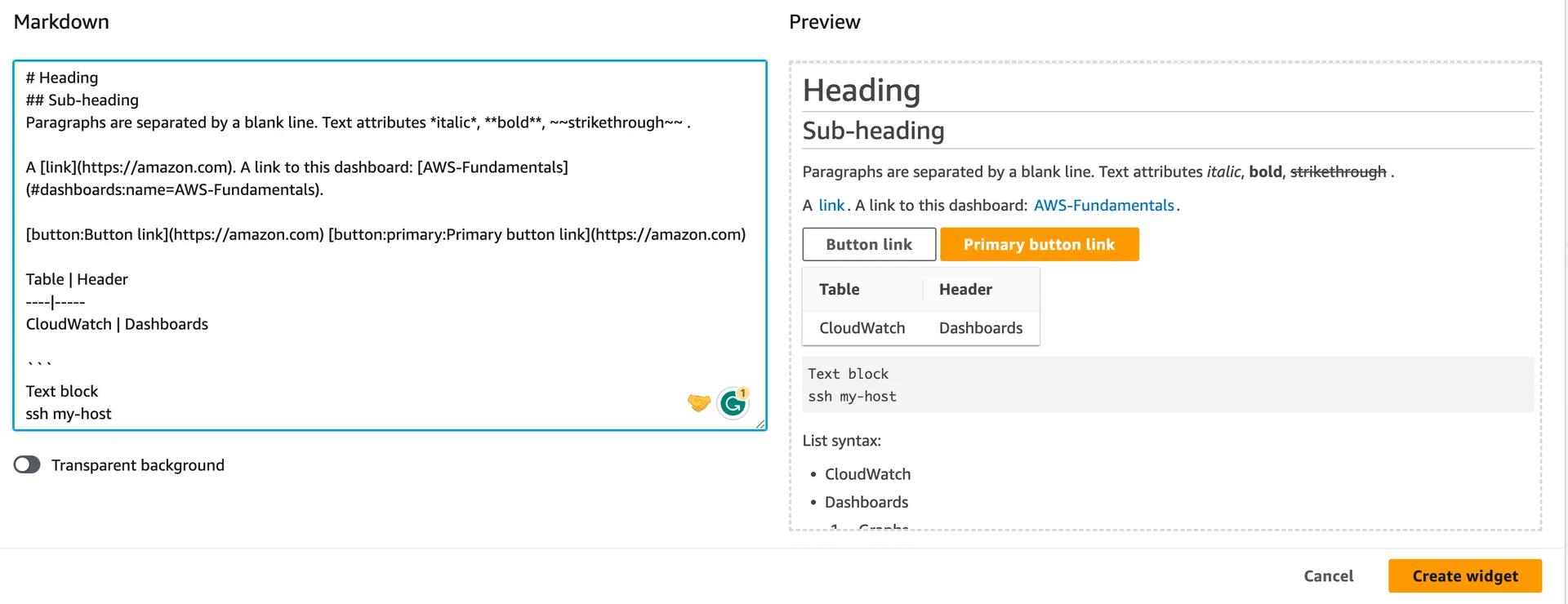The image size is (1568, 604).
Task: Click the 'Table | Header' line in the editor
Action: [x=77, y=279]
